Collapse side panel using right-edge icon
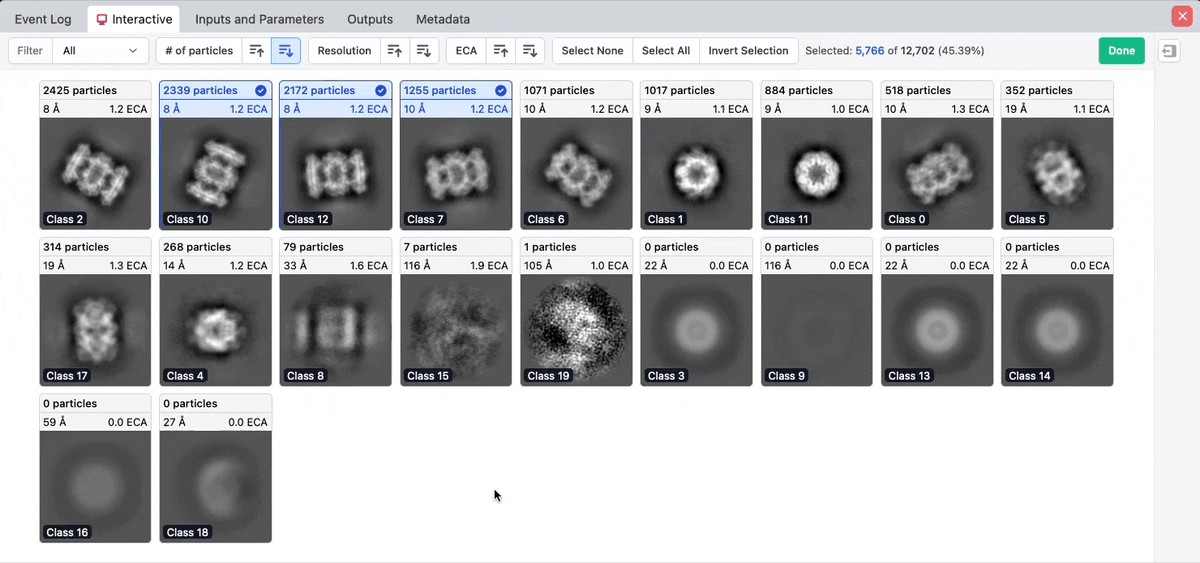Screen dimensions: 1200x563 [1168, 51]
